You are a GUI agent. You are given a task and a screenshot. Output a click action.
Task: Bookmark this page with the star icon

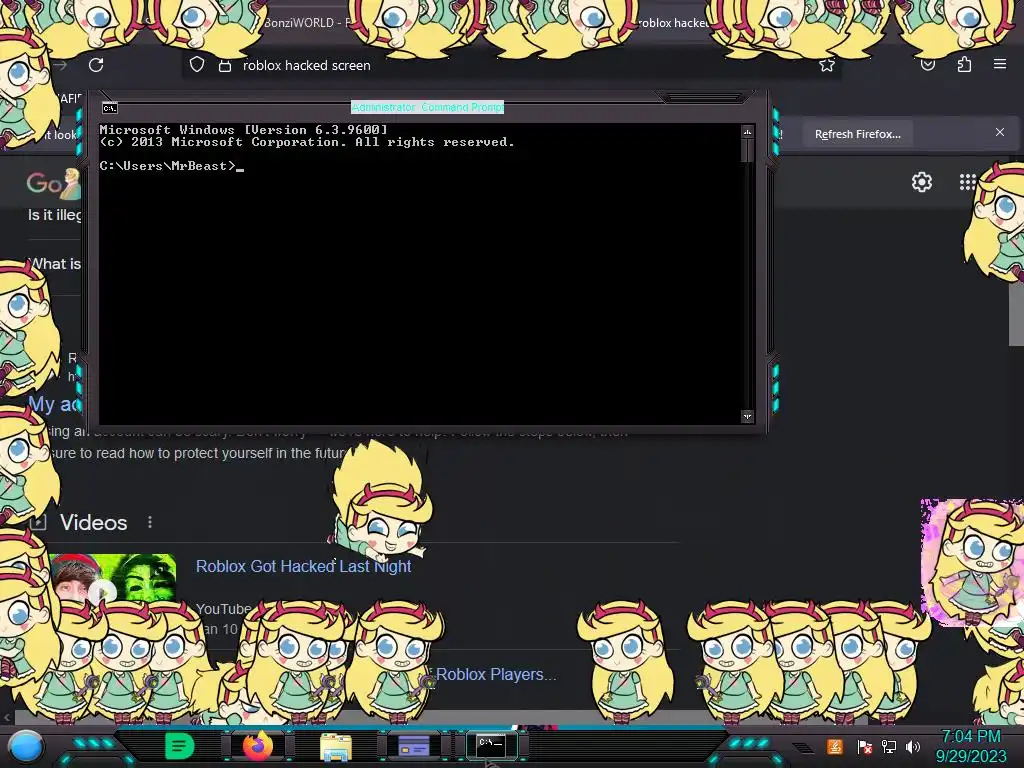pos(827,65)
